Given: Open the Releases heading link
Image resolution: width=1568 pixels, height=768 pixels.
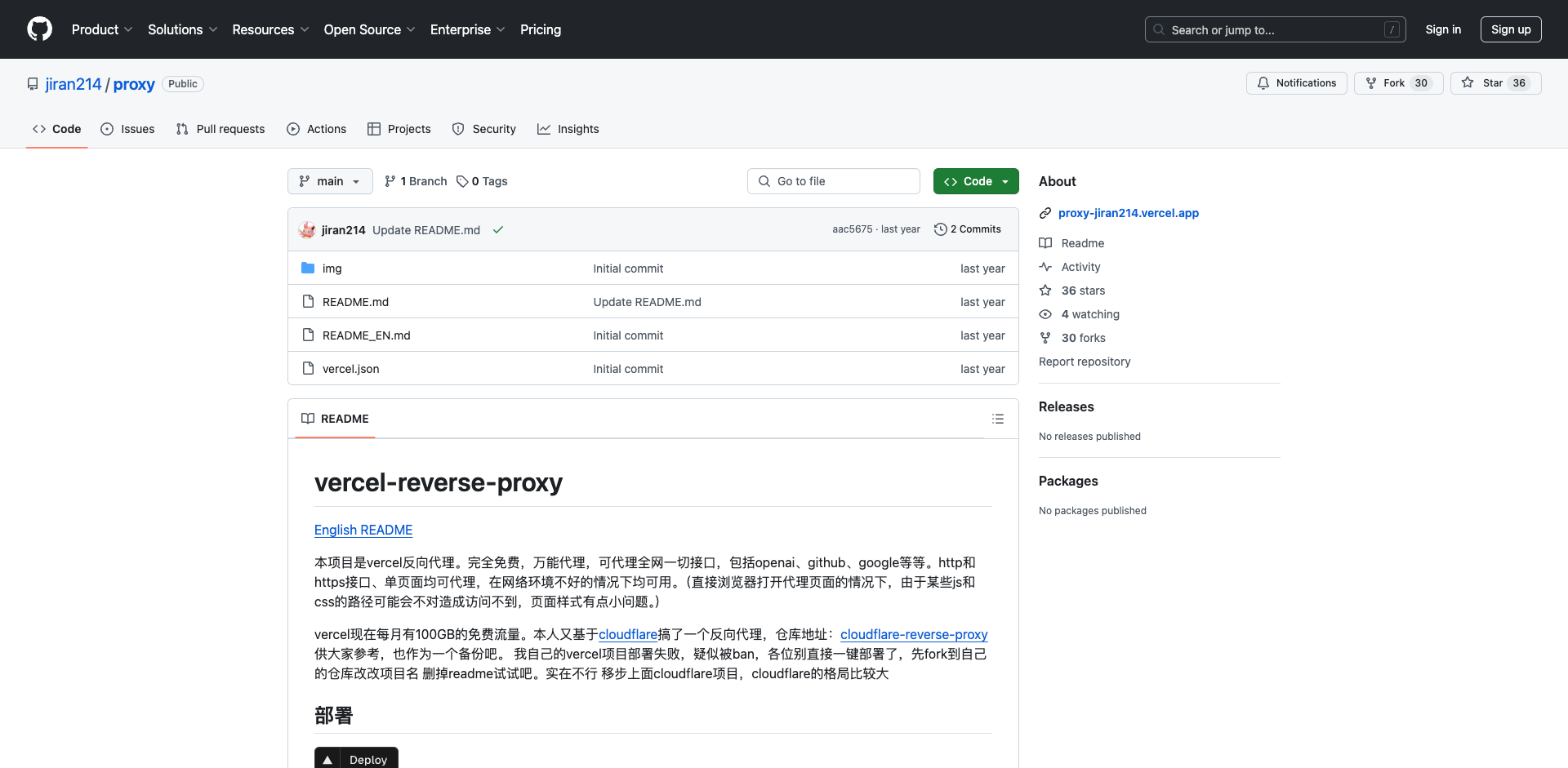Looking at the screenshot, I should coord(1066,406).
